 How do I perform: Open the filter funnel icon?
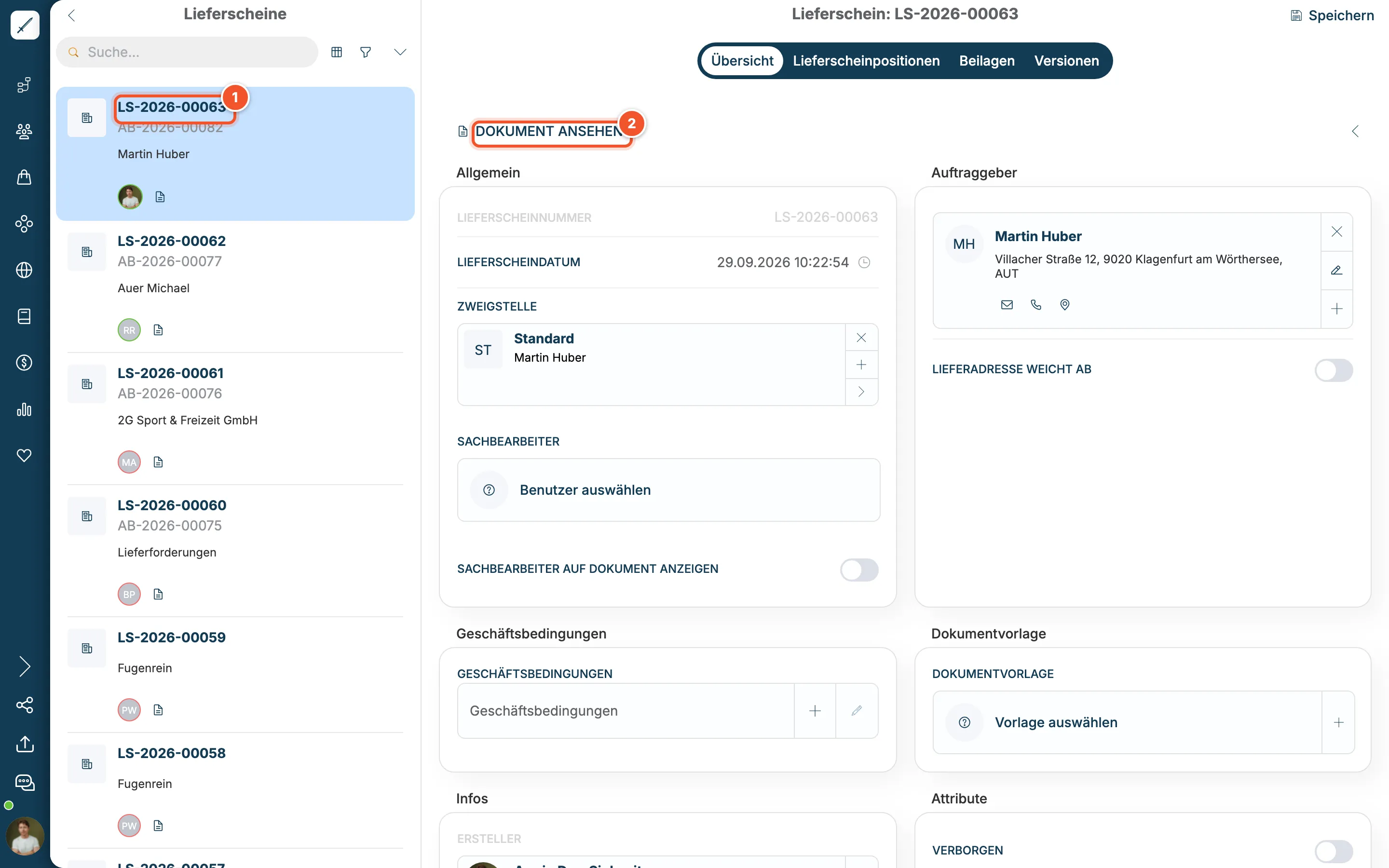click(x=366, y=52)
